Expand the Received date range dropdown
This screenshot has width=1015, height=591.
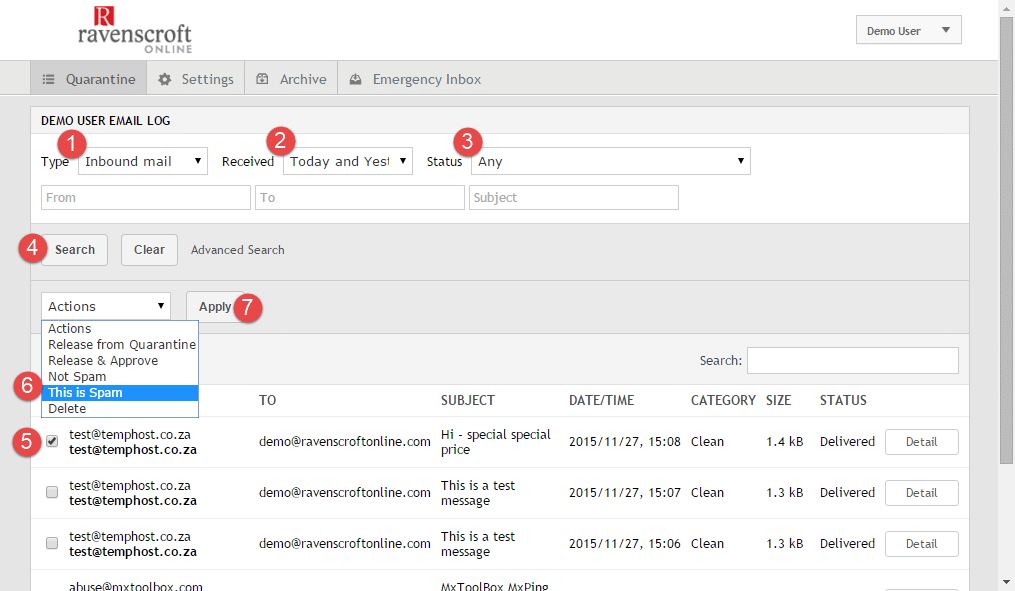pyautogui.click(x=348, y=161)
